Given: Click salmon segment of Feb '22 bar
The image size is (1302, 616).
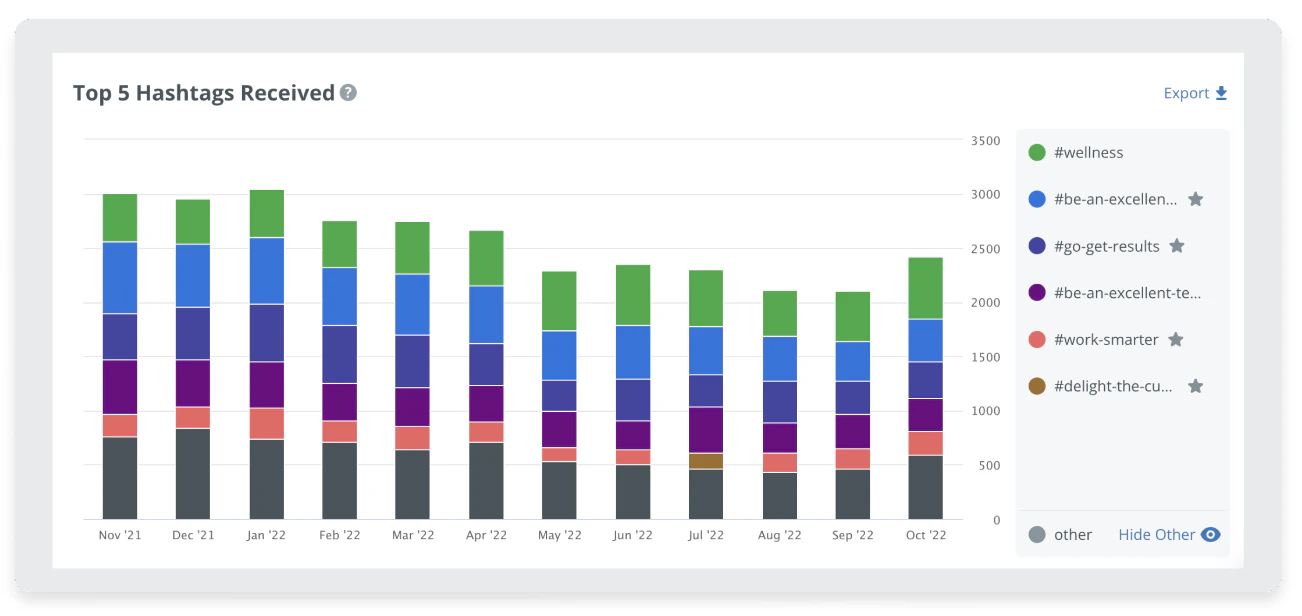Looking at the screenshot, I should coord(340,432).
